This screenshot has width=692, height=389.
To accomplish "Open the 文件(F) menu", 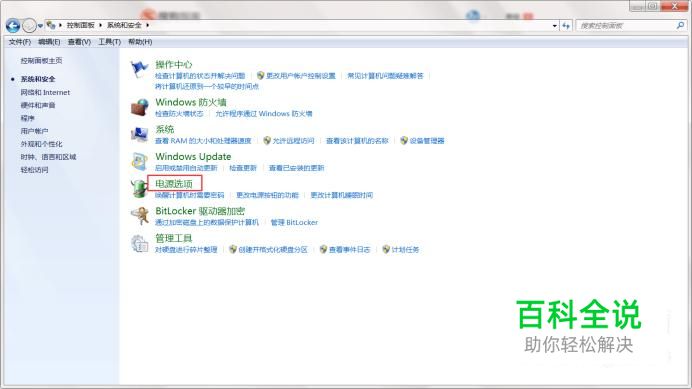I will click(20, 42).
